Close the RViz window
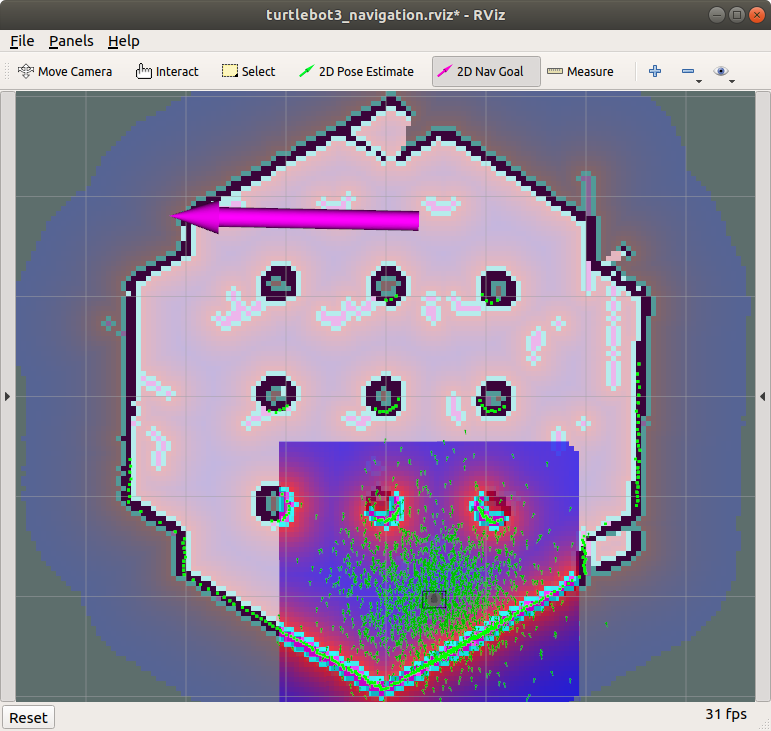 pos(755,14)
